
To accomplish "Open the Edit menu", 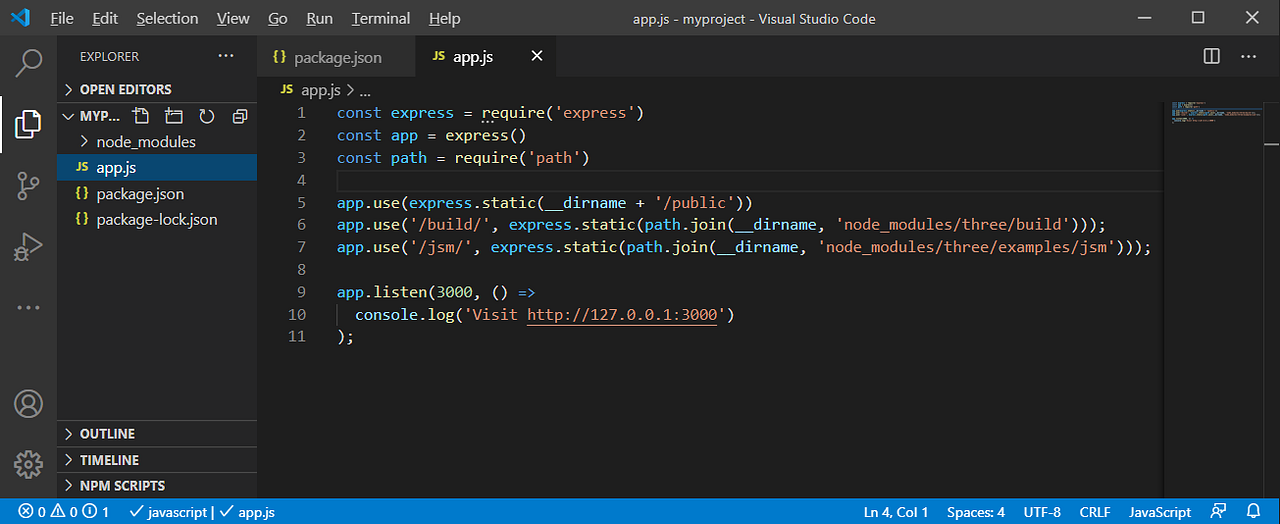I will tap(104, 18).
